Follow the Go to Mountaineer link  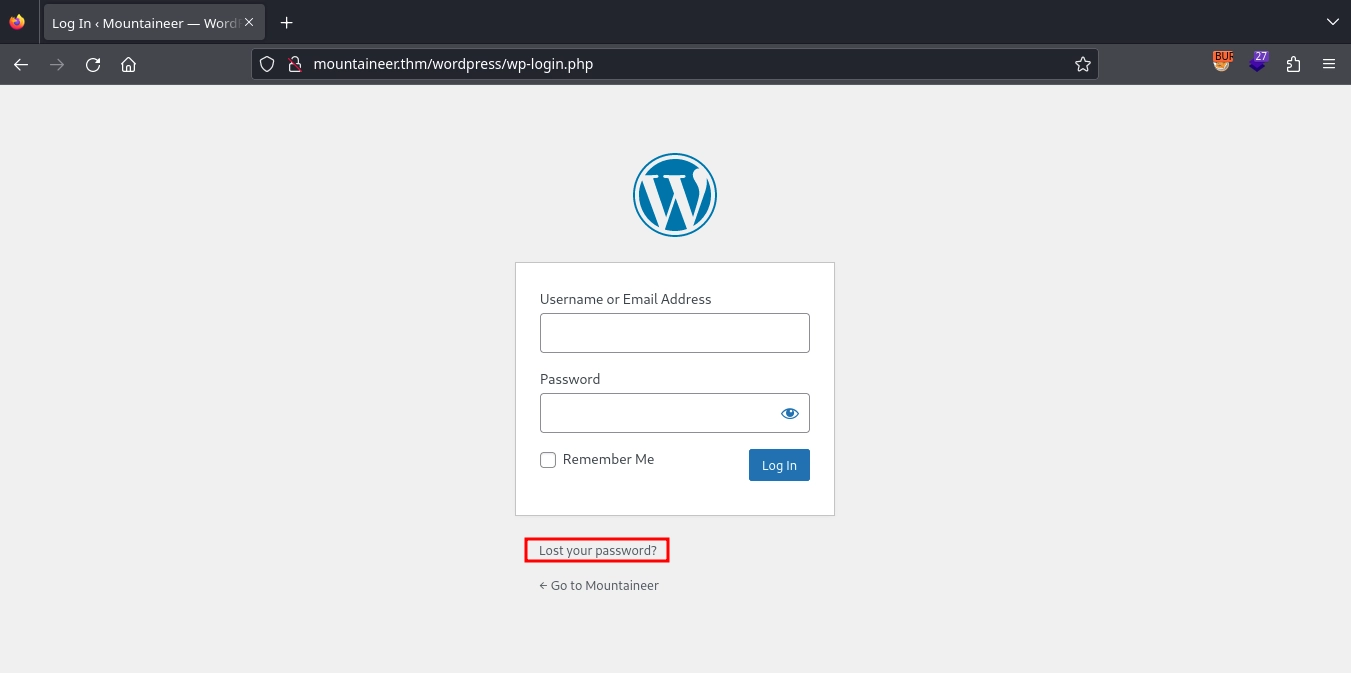599,585
